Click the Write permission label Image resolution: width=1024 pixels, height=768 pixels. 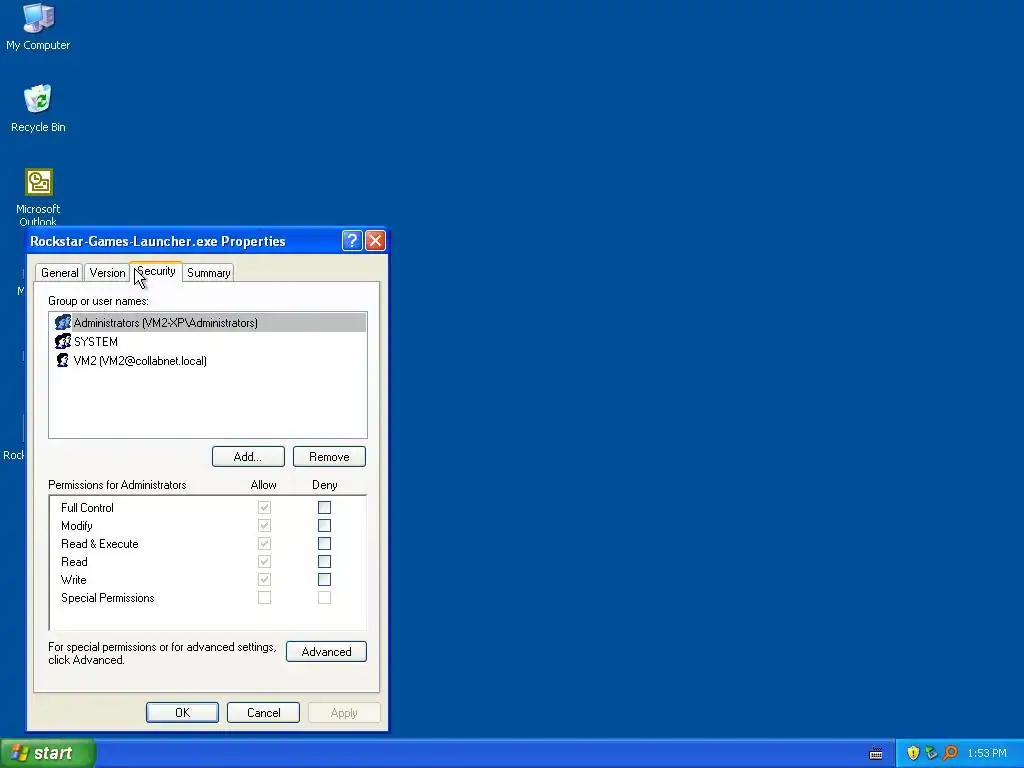(73, 579)
